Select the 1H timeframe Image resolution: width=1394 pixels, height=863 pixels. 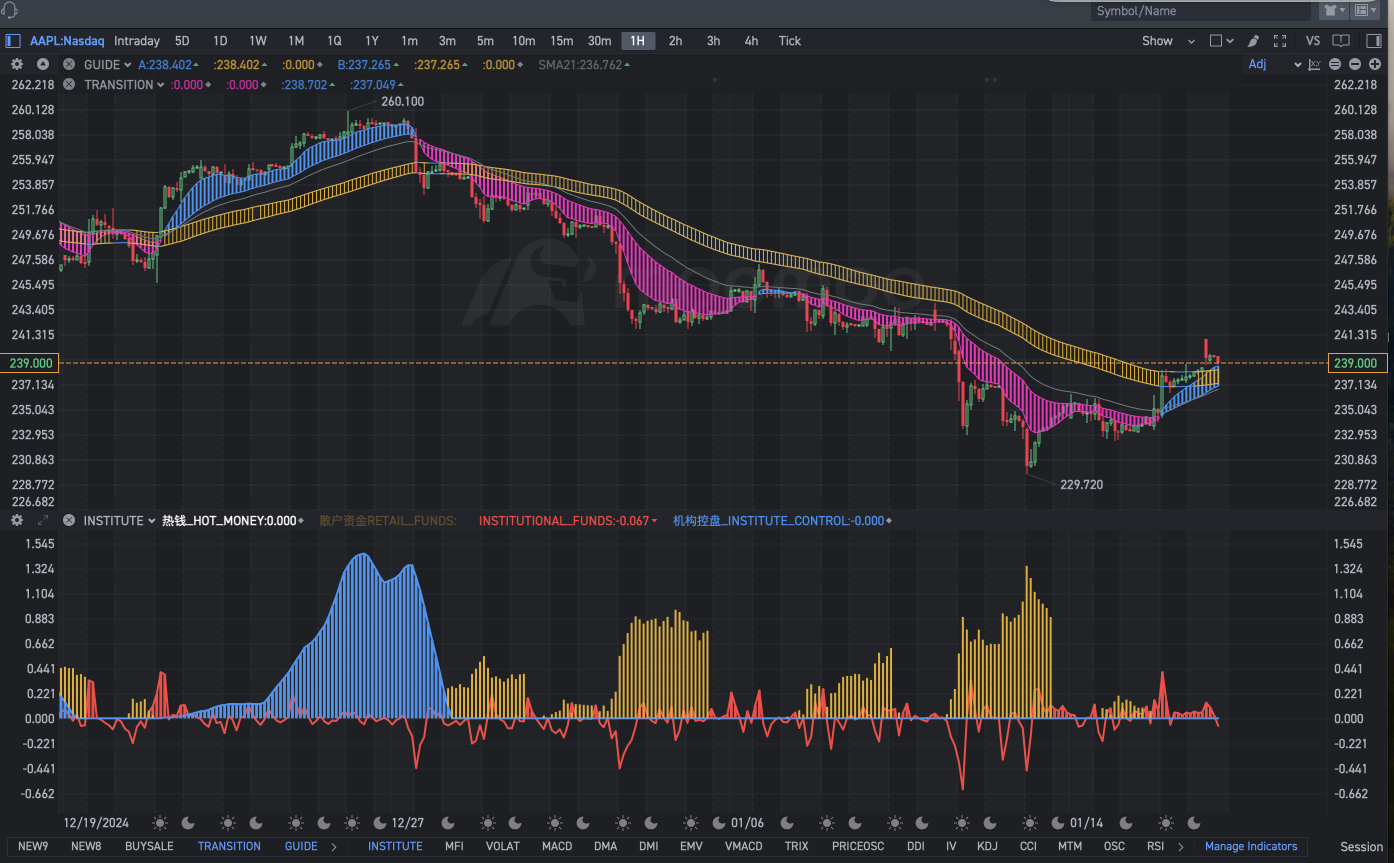pyautogui.click(x=638, y=41)
